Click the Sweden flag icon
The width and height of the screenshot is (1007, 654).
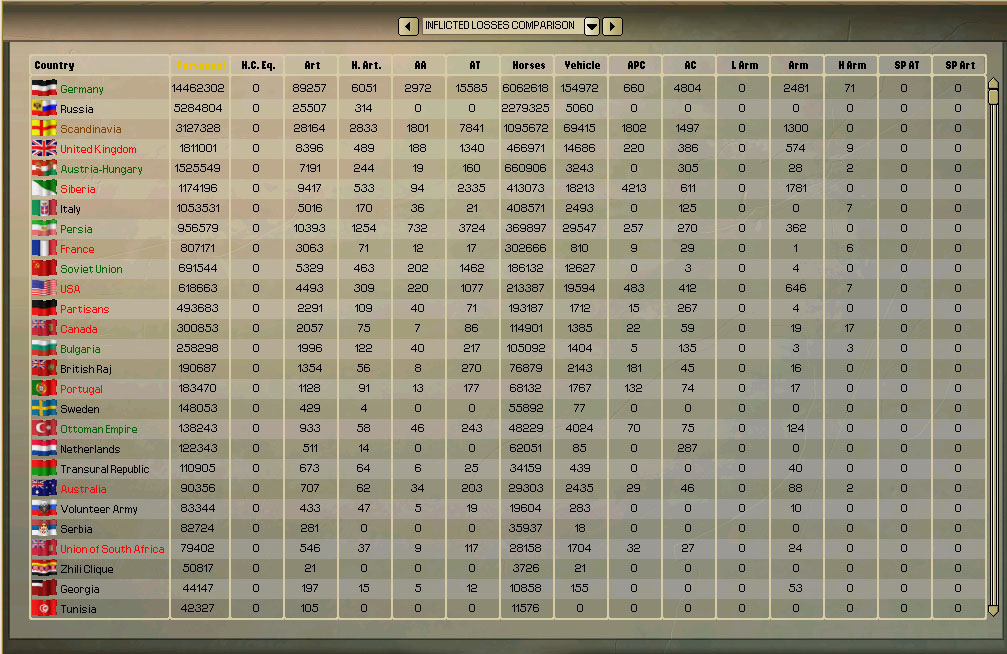pyautogui.click(x=44, y=408)
